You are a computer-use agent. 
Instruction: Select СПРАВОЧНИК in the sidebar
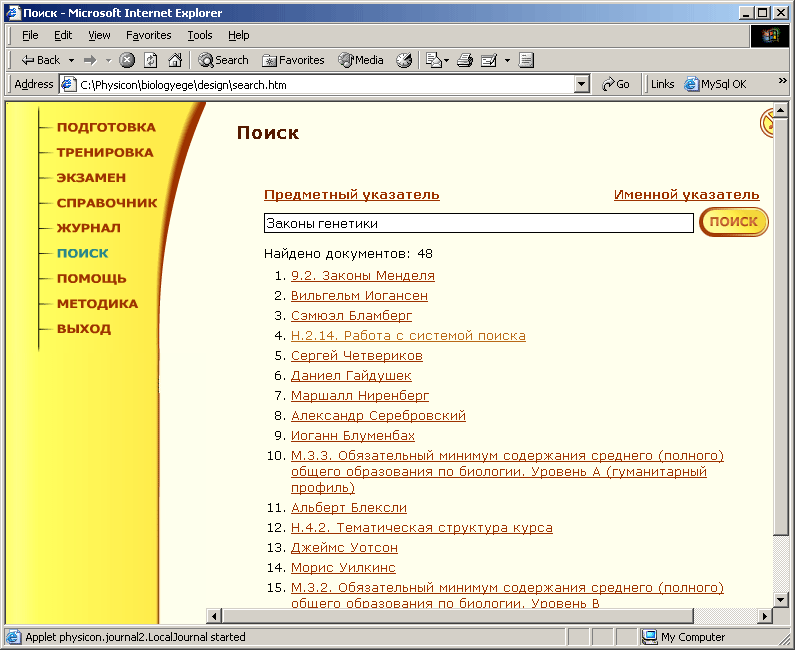(107, 203)
